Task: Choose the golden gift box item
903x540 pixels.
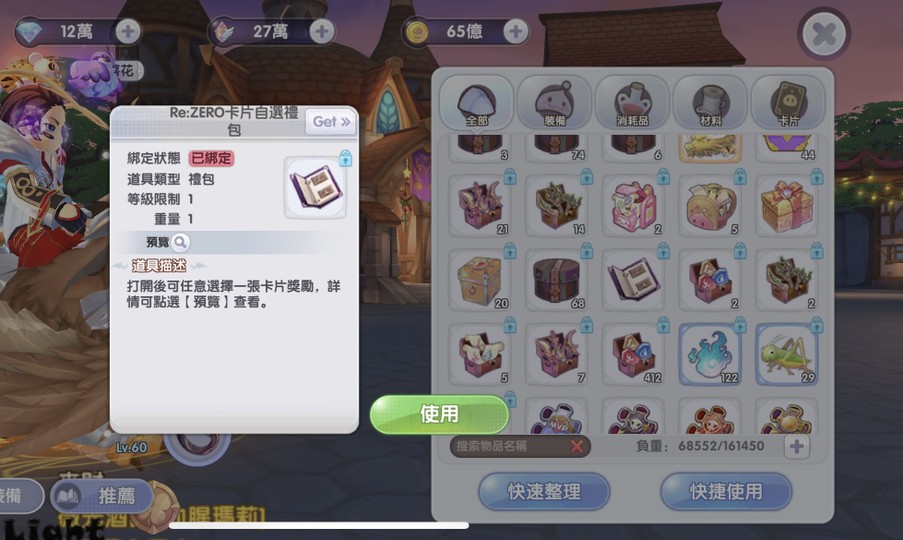Action: [787, 206]
